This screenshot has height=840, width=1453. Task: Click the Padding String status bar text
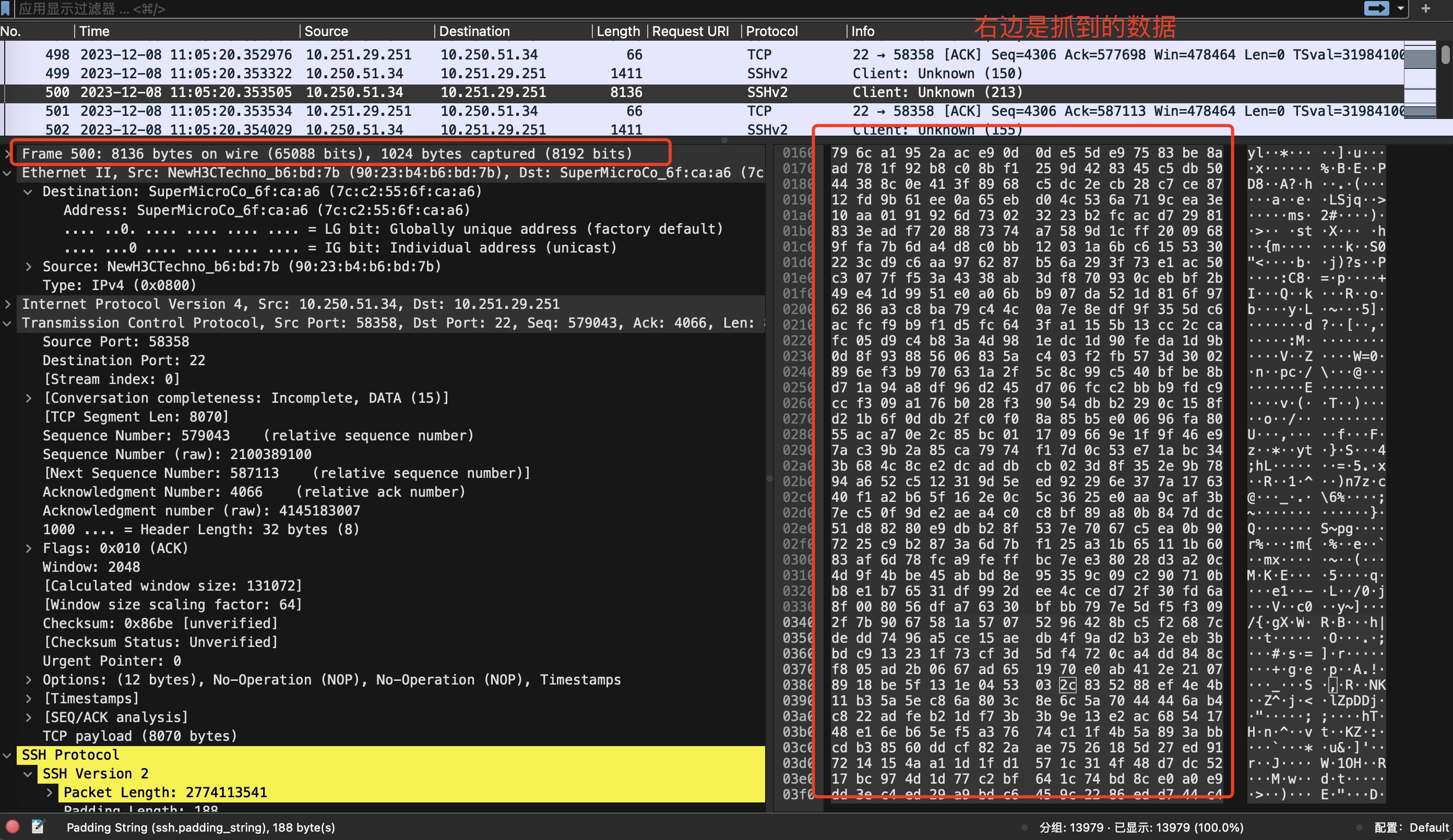200,827
